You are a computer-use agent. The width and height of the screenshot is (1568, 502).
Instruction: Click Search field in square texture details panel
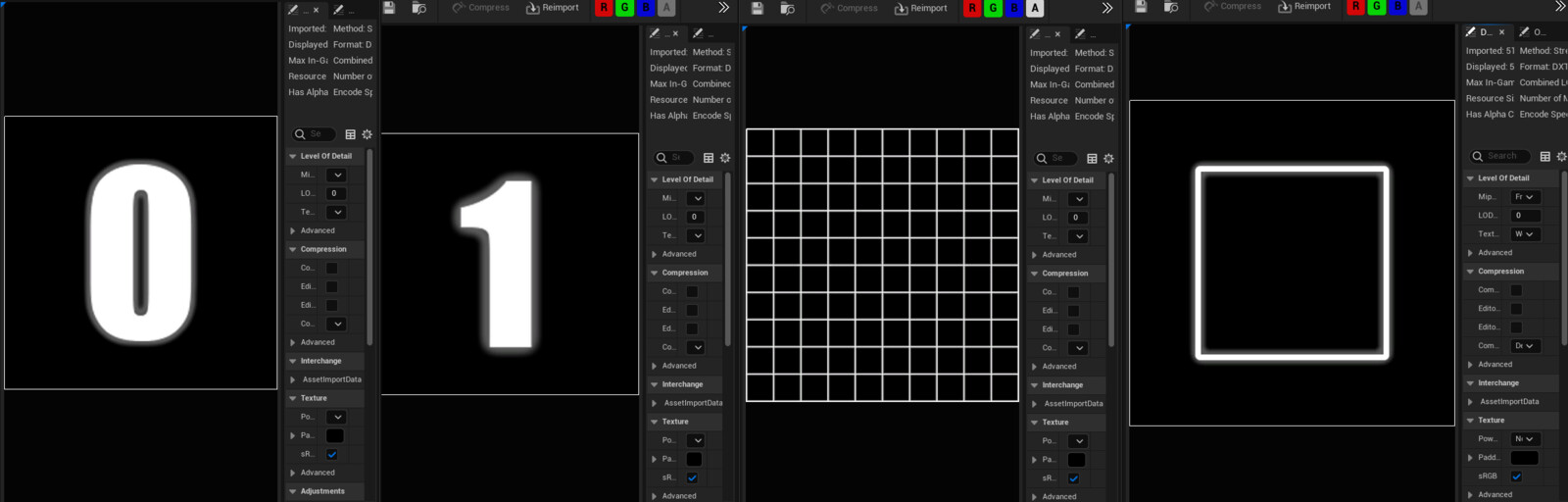click(x=1499, y=156)
